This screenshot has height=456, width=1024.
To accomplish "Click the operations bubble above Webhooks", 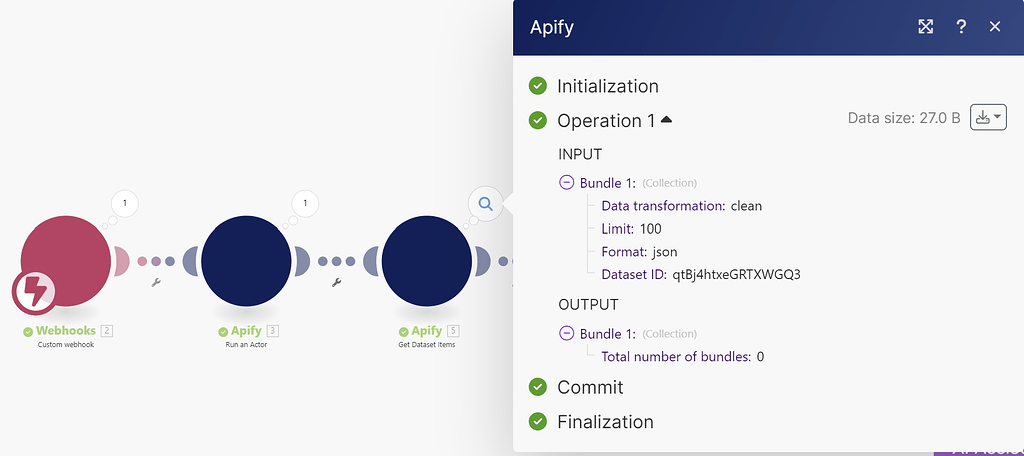I will [125, 204].
